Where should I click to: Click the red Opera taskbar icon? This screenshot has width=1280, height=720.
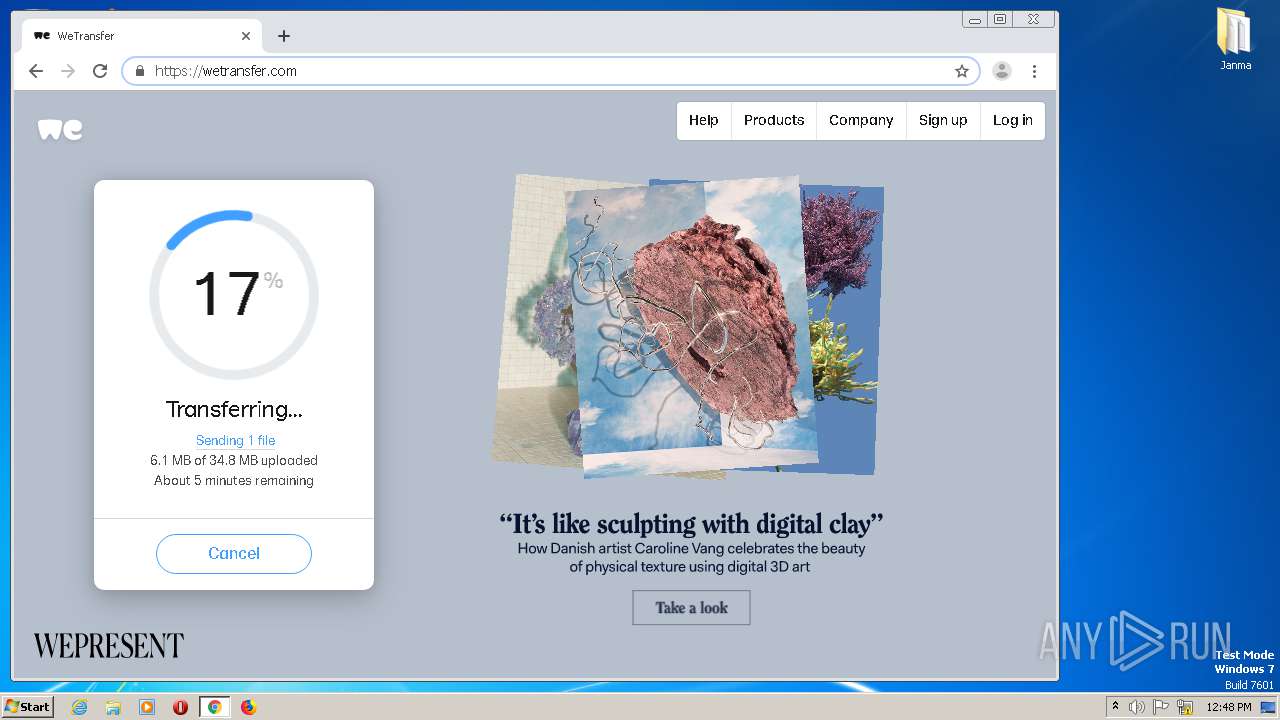tap(180, 707)
